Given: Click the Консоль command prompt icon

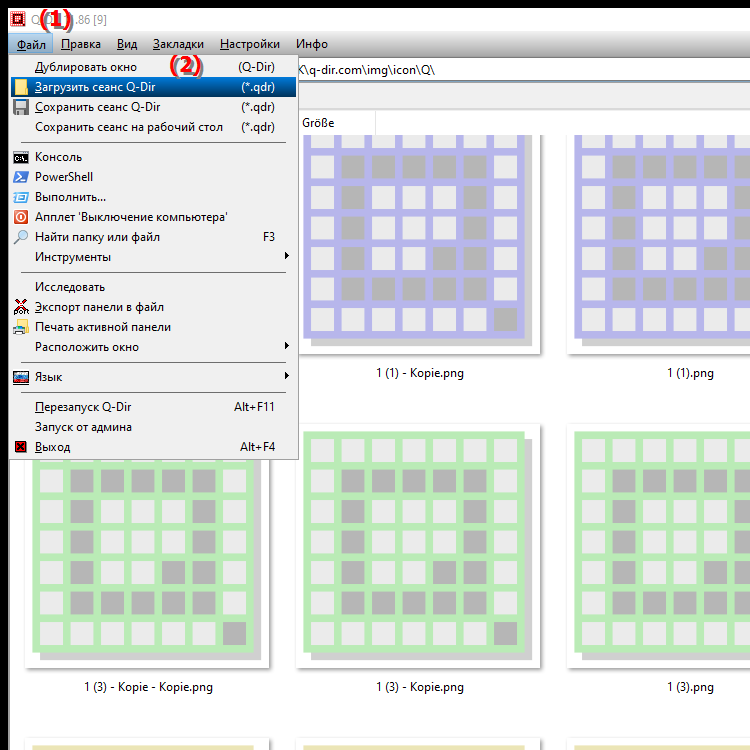Looking at the screenshot, I should point(21,157).
